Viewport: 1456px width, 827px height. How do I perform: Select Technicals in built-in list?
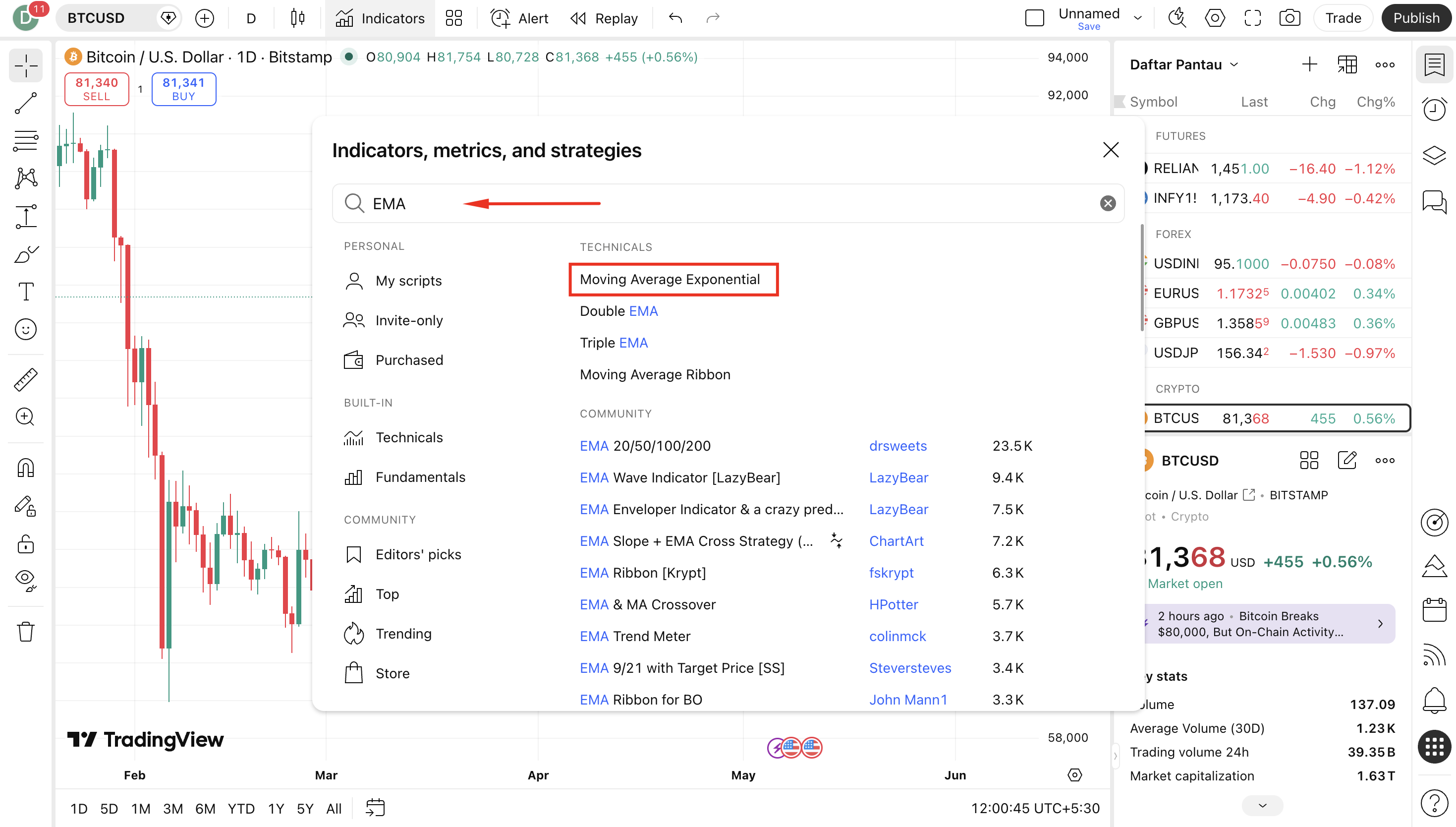409,437
